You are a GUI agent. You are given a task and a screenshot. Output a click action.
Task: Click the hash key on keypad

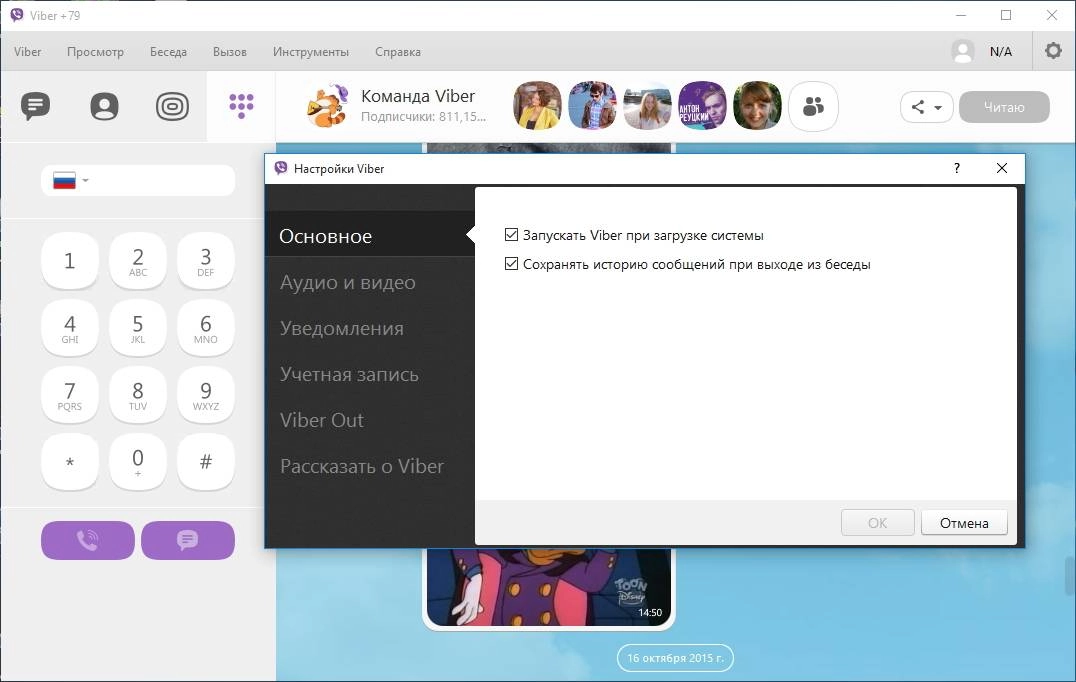pos(206,462)
